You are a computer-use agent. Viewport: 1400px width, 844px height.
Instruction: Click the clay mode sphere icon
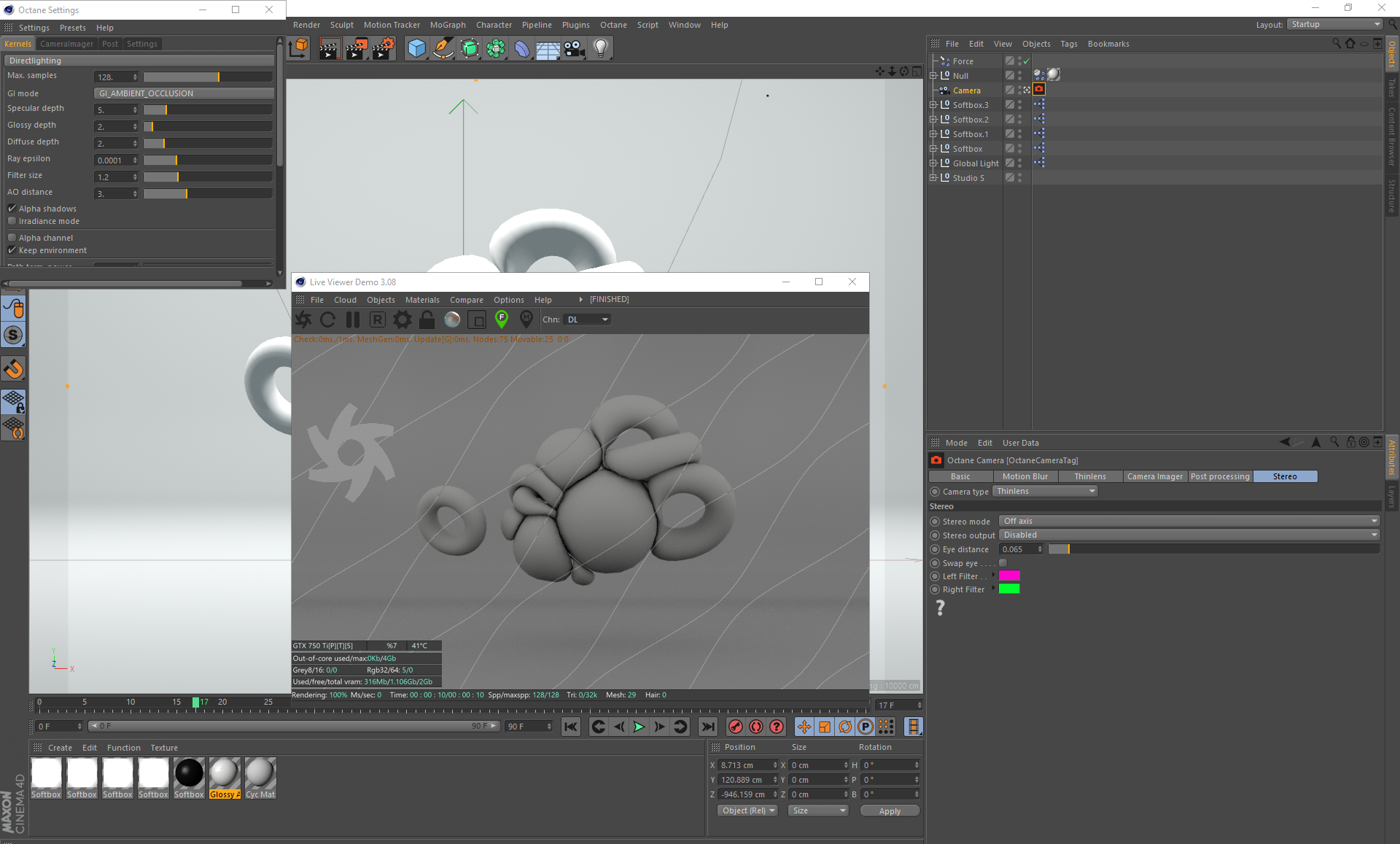pos(452,320)
